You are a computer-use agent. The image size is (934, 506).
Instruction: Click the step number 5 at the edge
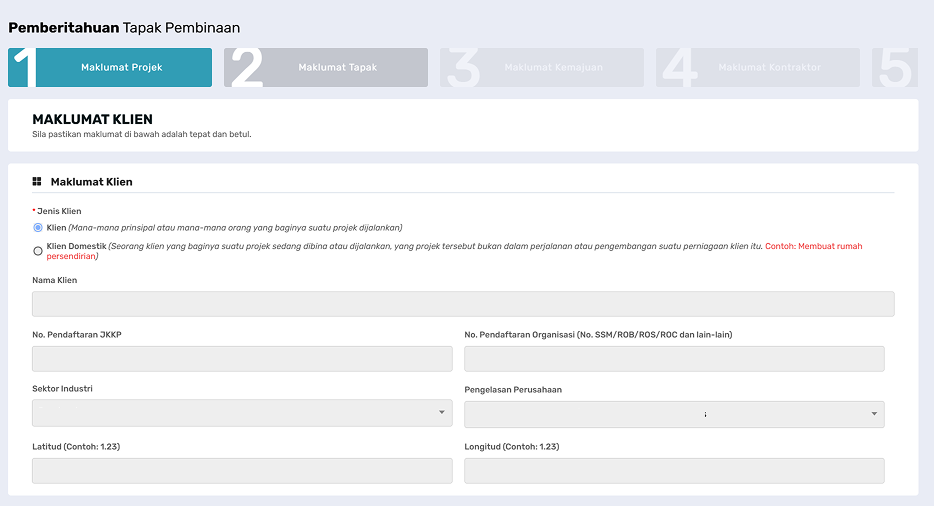pos(895,68)
